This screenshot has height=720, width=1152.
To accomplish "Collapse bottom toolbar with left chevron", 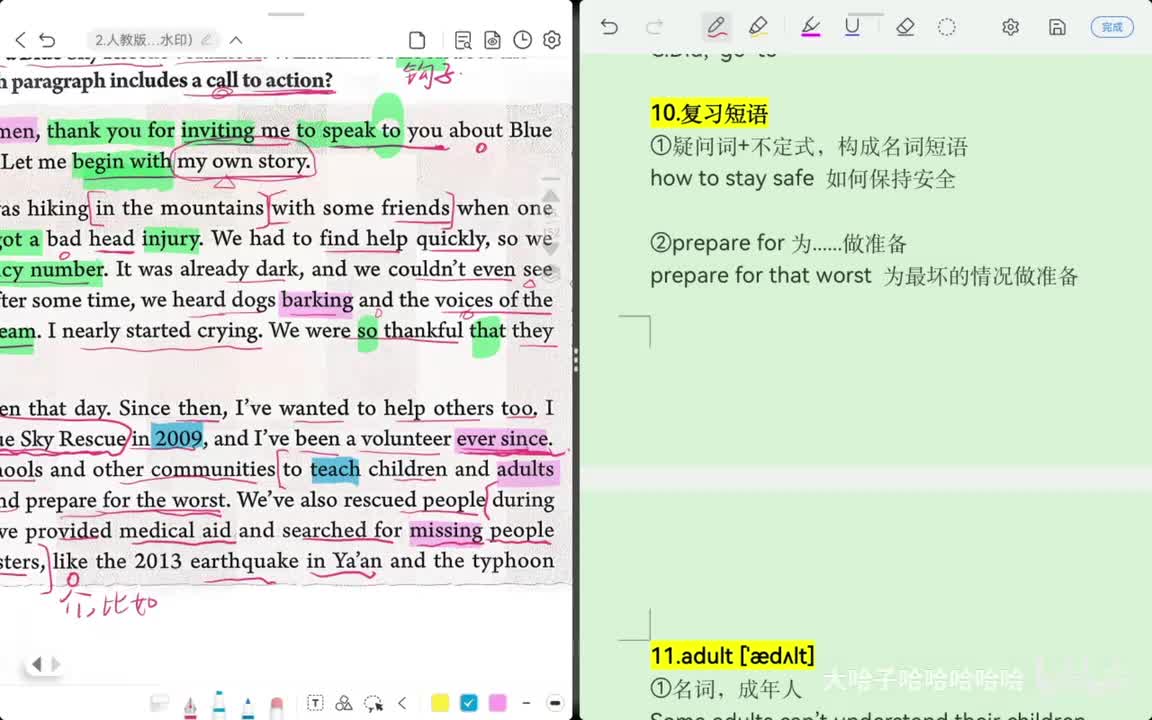I will pos(402,703).
